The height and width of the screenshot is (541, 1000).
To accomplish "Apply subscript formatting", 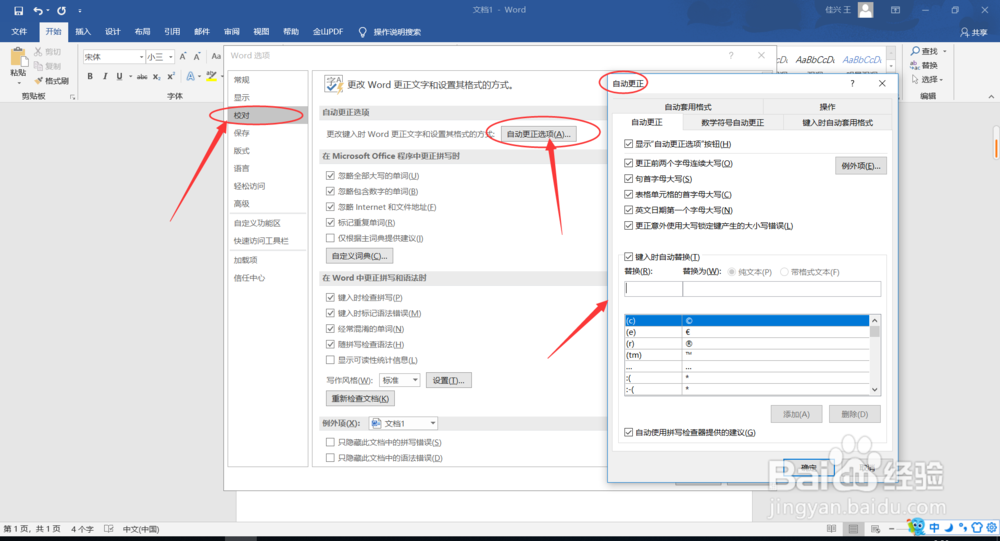I will (157, 77).
